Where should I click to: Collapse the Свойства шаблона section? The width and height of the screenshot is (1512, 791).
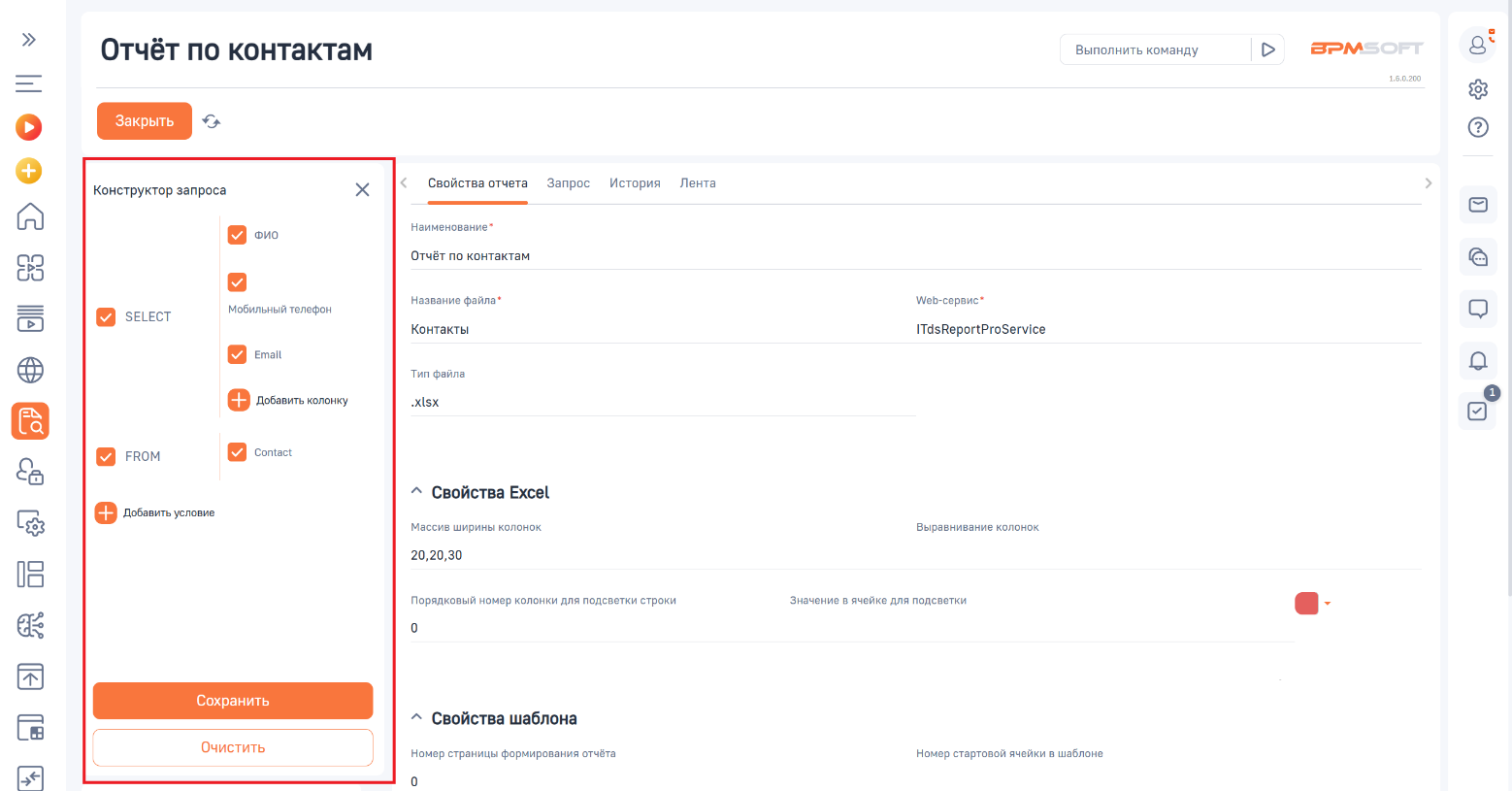(416, 718)
